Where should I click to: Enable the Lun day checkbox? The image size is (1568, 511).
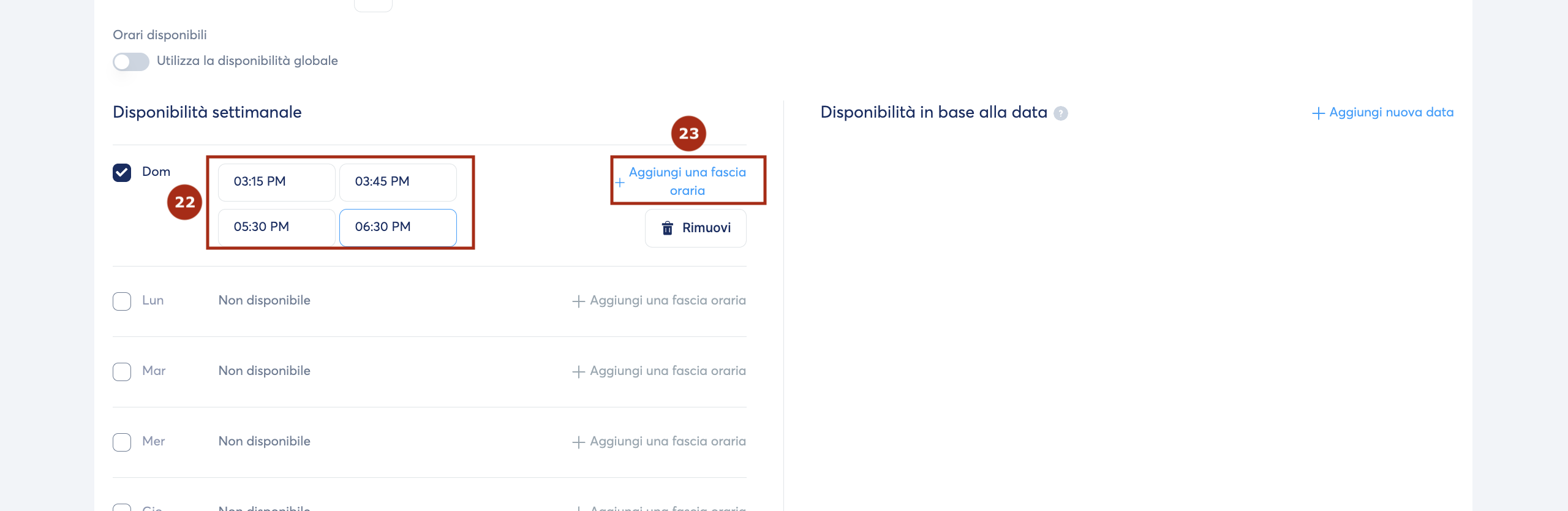click(122, 301)
